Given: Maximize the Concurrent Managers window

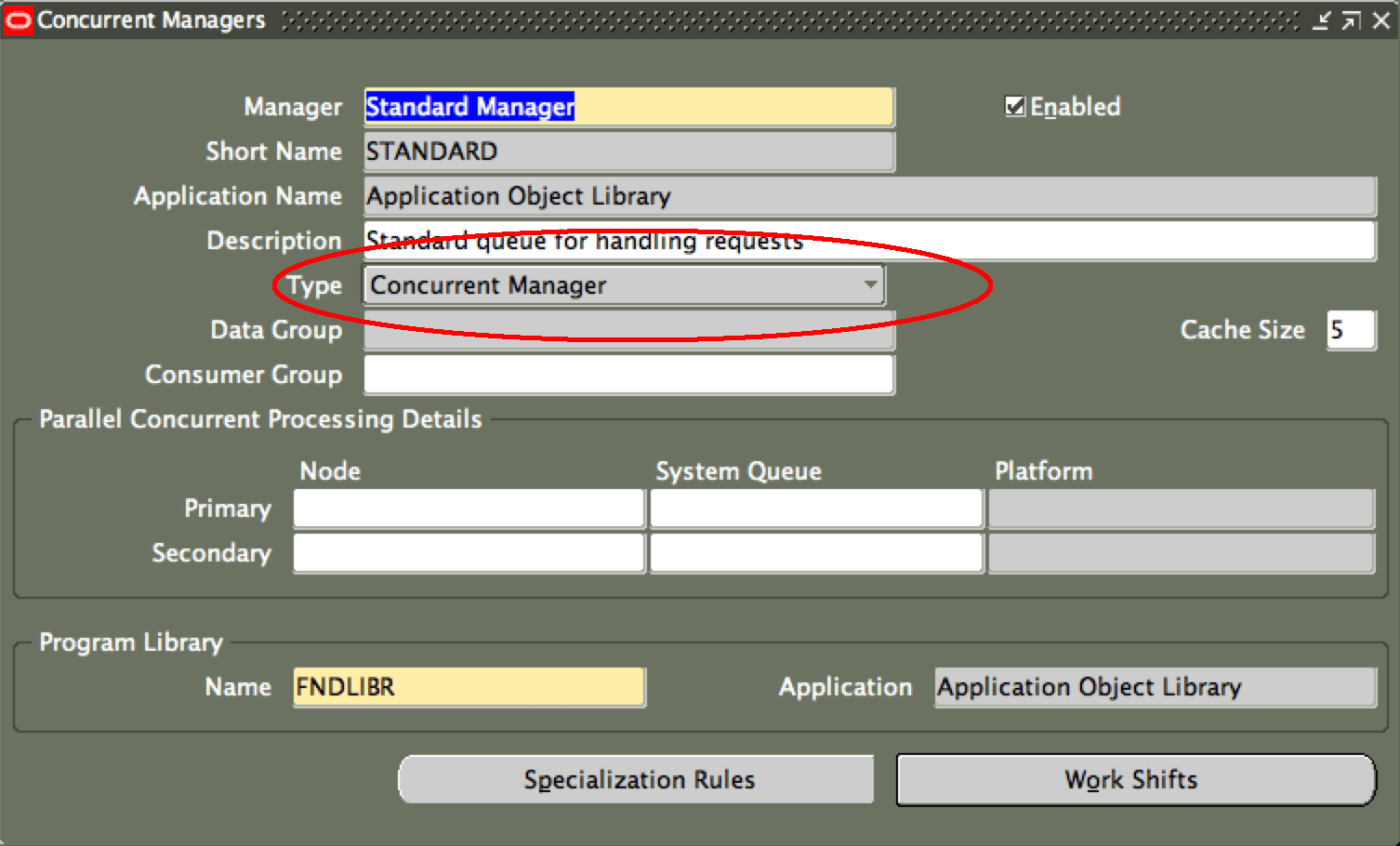Looking at the screenshot, I should click(x=1351, y=20).
